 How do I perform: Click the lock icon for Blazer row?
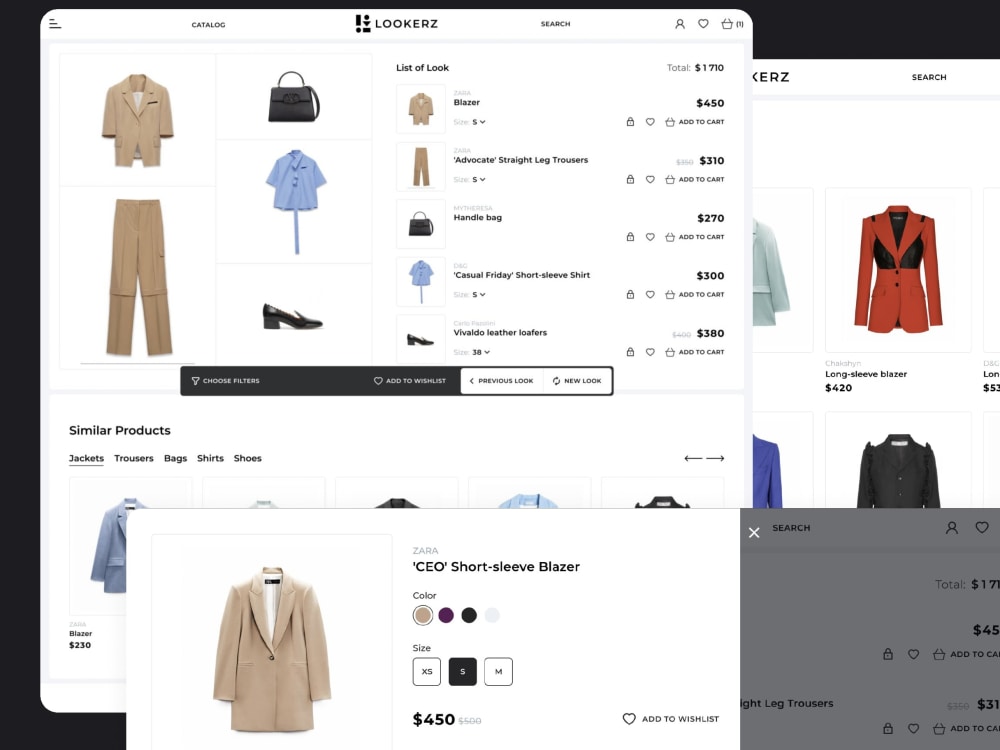(x=630, y=122)
